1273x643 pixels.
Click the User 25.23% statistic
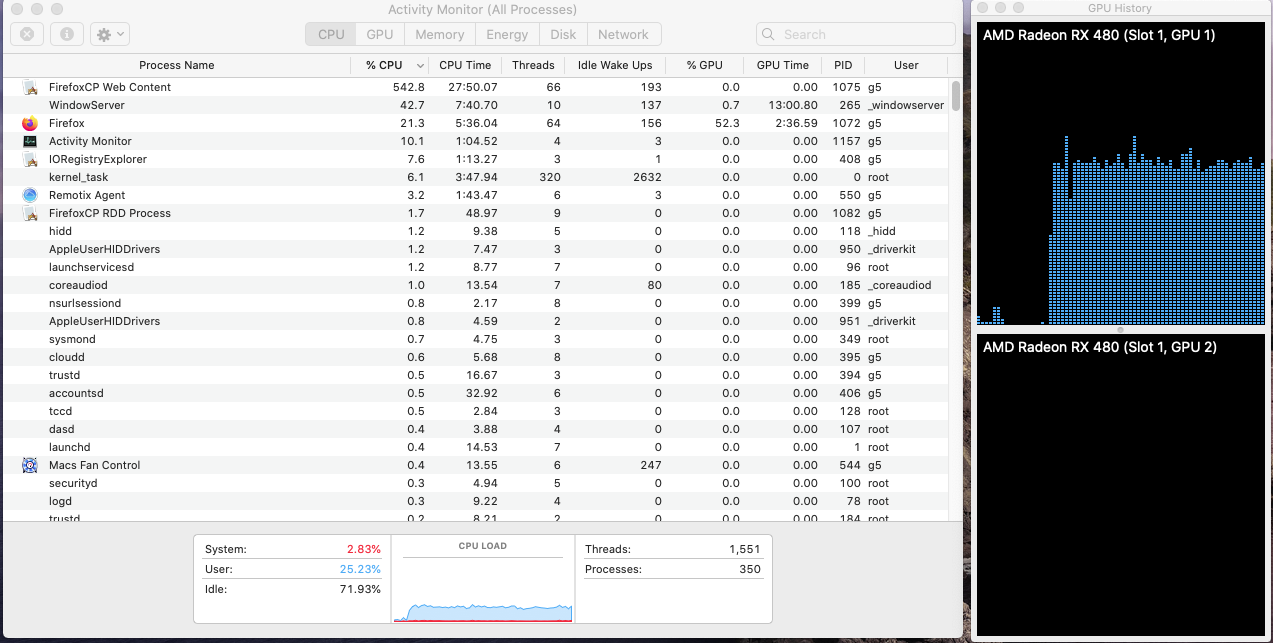coord(292,569)
